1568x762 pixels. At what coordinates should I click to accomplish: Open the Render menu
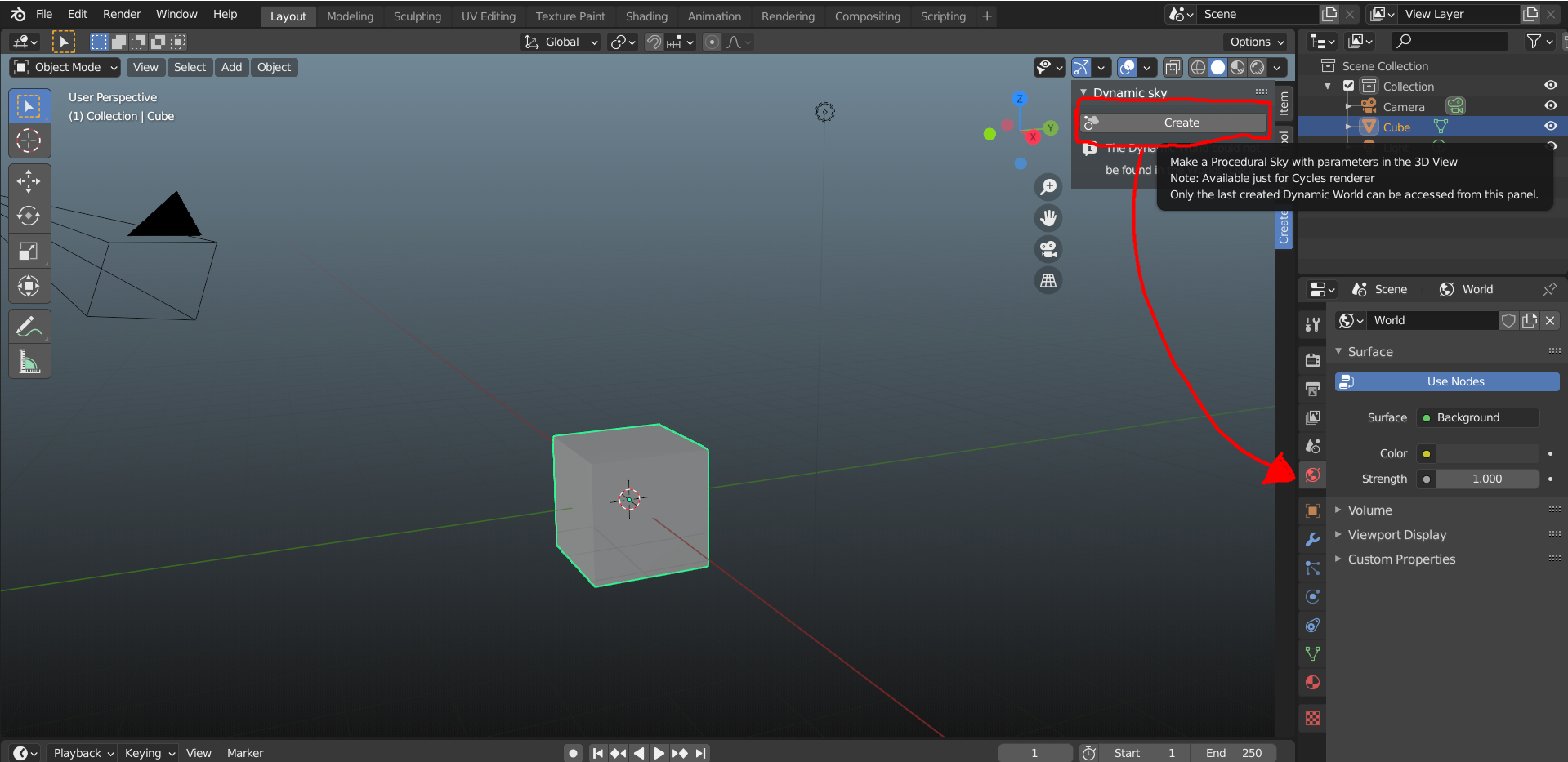click(122, 14)
